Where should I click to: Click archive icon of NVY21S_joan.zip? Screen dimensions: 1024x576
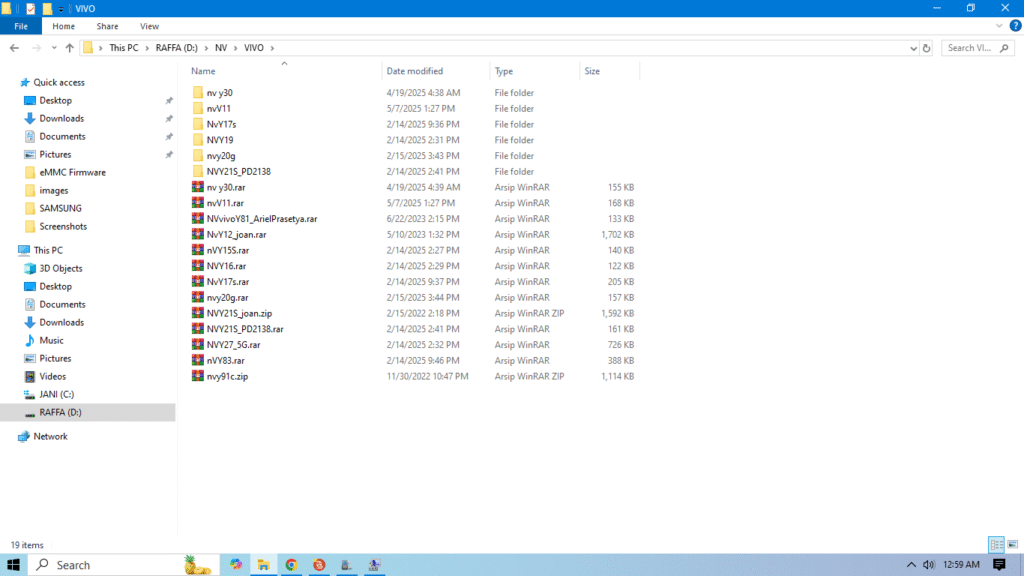pyautogui.click(x=198, y=313)
